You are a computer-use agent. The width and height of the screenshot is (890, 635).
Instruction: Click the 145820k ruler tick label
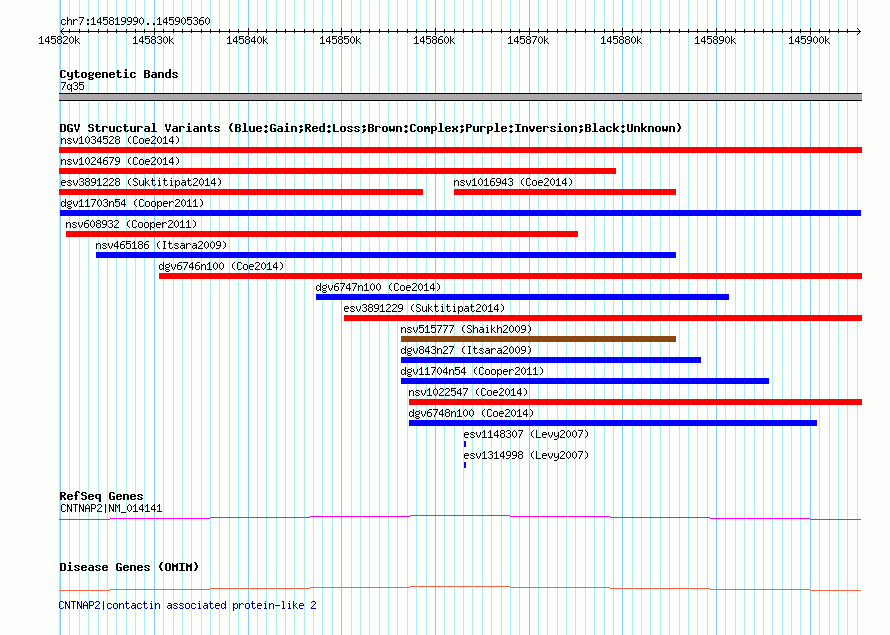(59, 40)
